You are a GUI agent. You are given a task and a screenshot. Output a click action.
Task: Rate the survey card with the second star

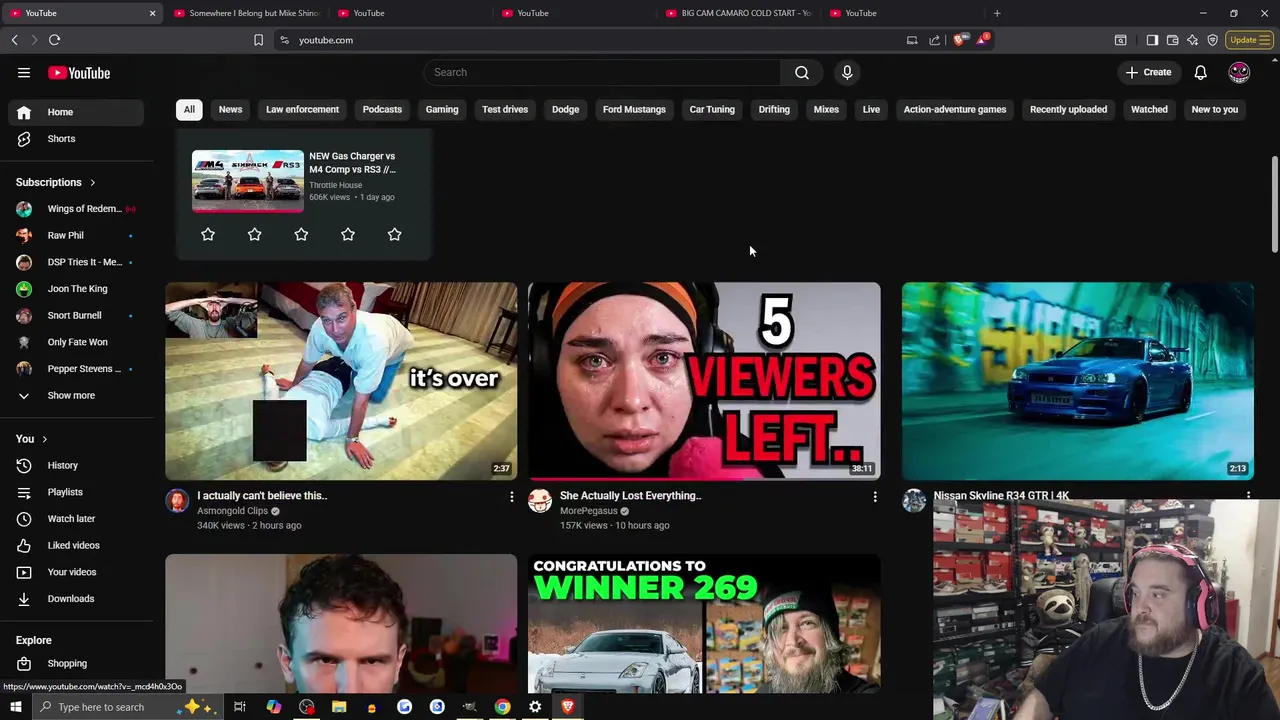click(254, 234)
